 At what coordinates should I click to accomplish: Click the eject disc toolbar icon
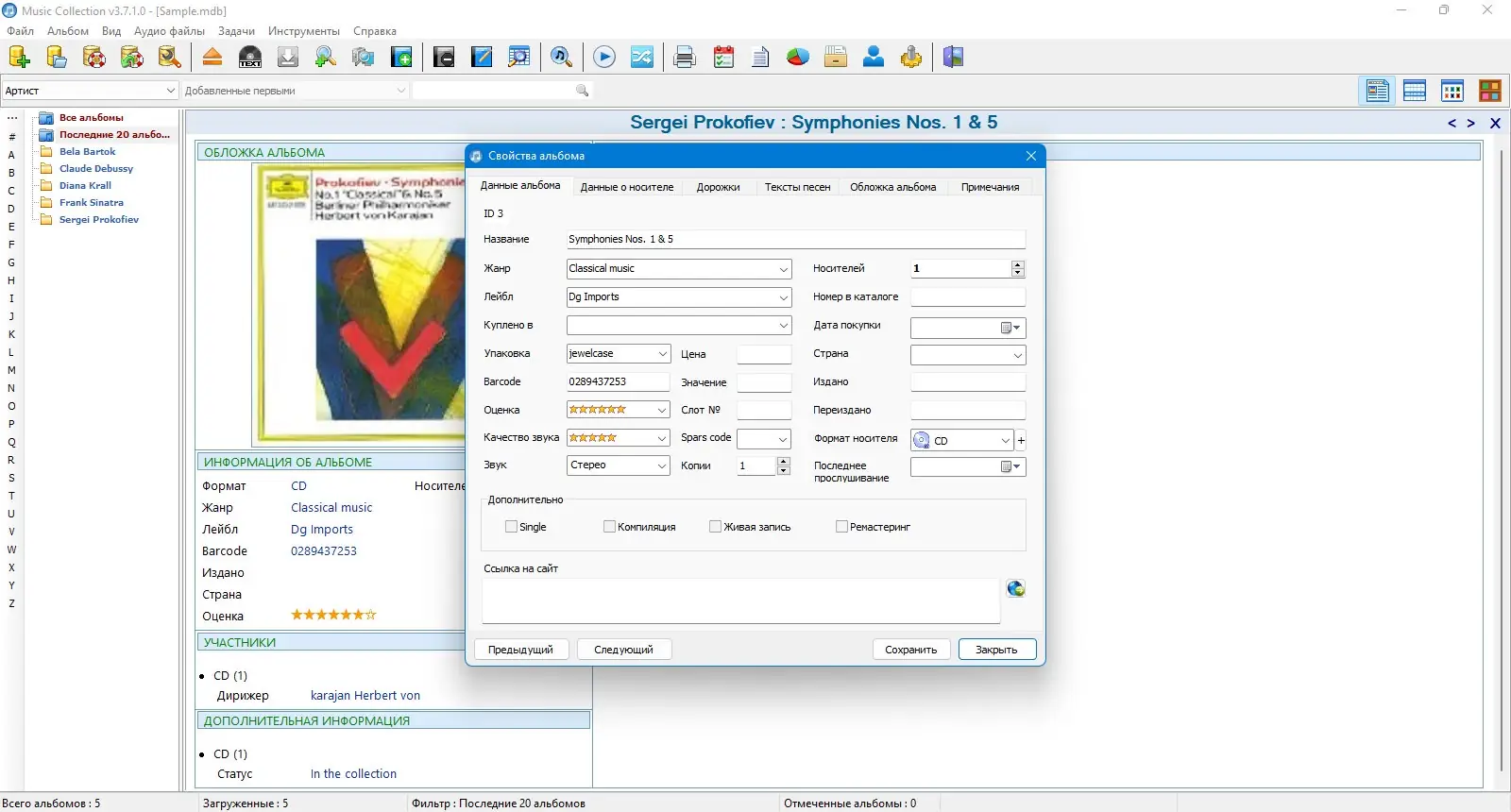tap(212, 57)
